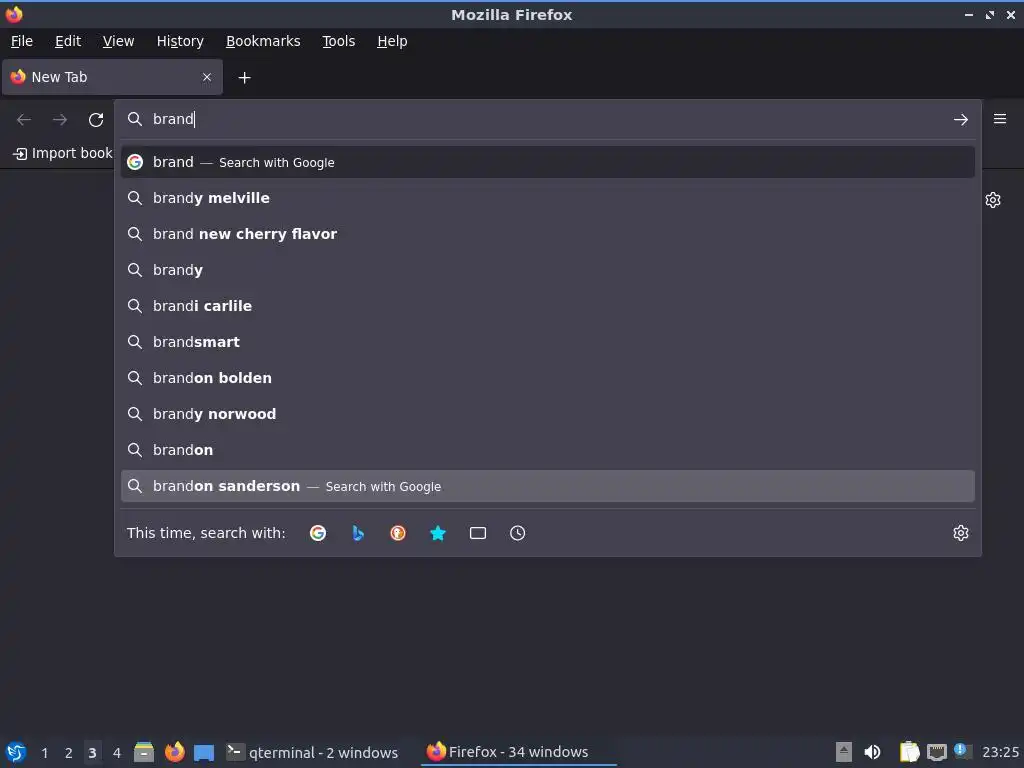Open the History menu
This screenshot has width=1024, height=768.
(x=180, y=41)
